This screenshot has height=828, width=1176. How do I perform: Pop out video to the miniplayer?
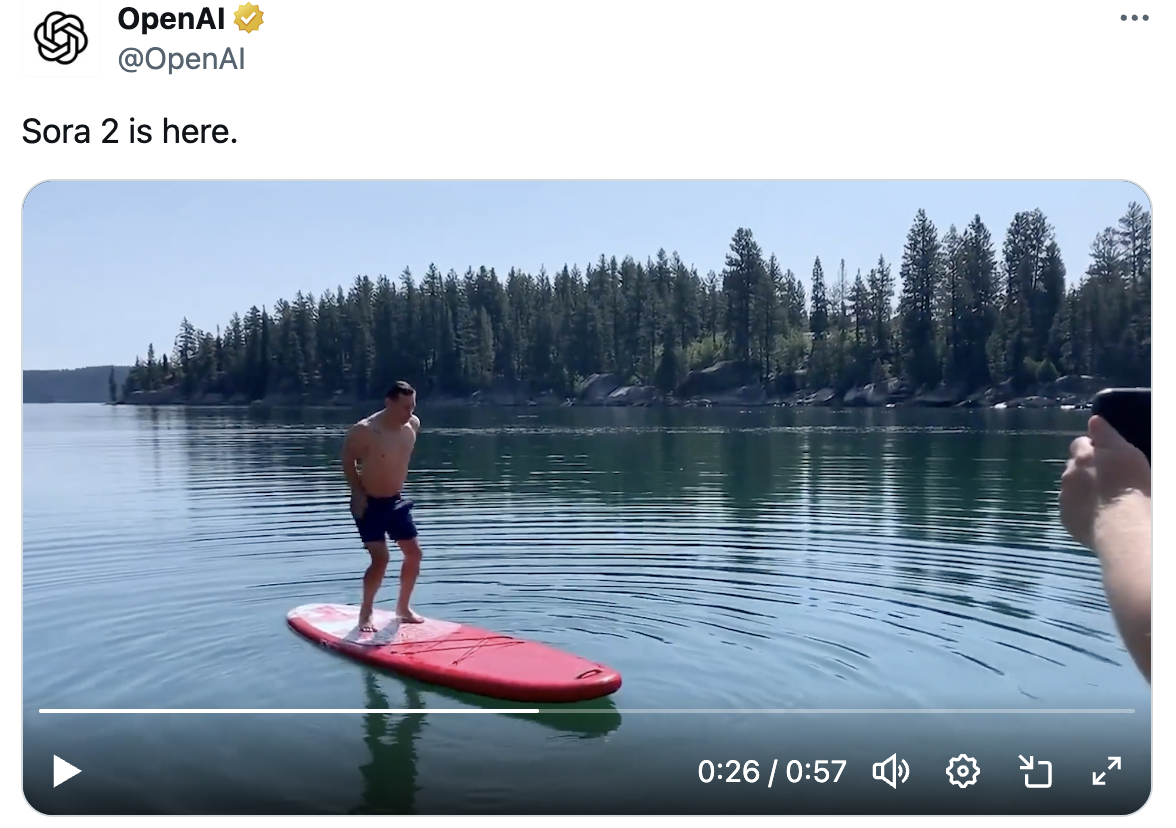coord(1035,771)
